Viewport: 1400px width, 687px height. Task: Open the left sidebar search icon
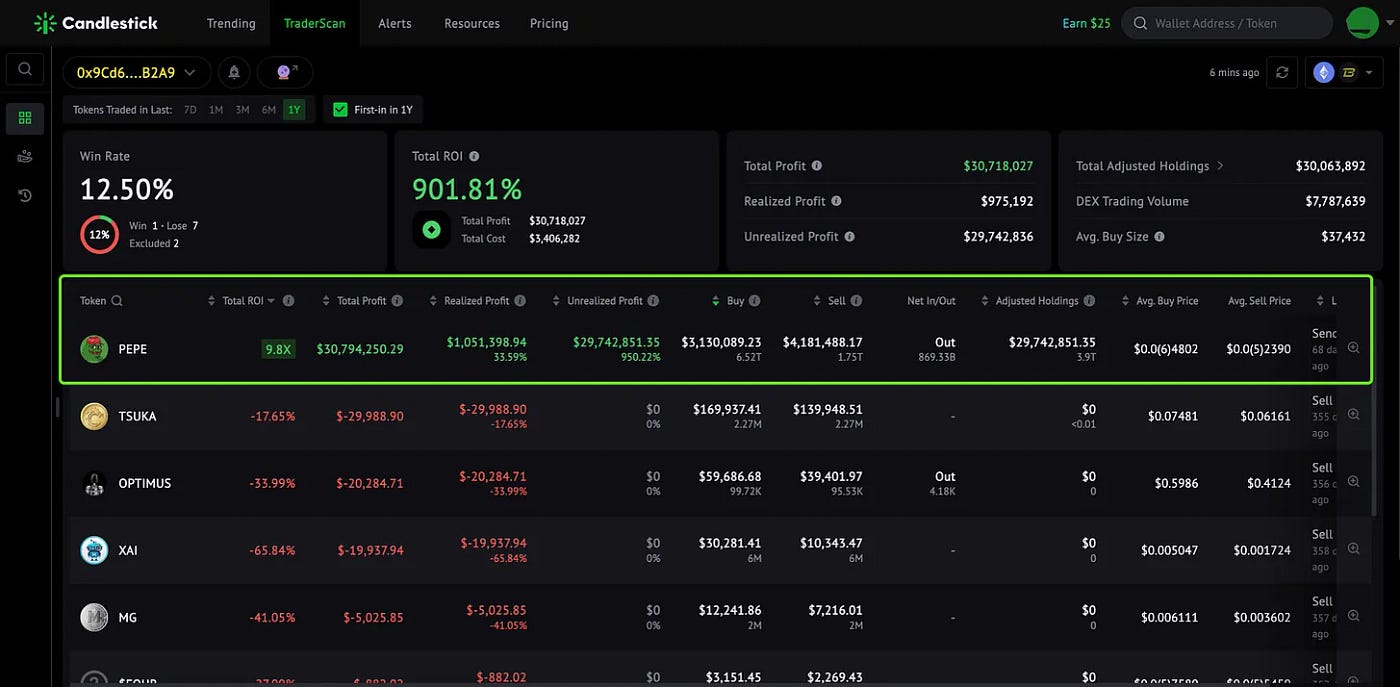pos(25,69)
